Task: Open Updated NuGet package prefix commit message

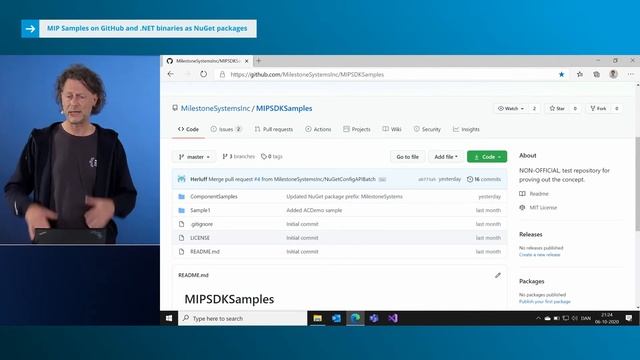Action: pyautogui.click(x=344, y=197)
